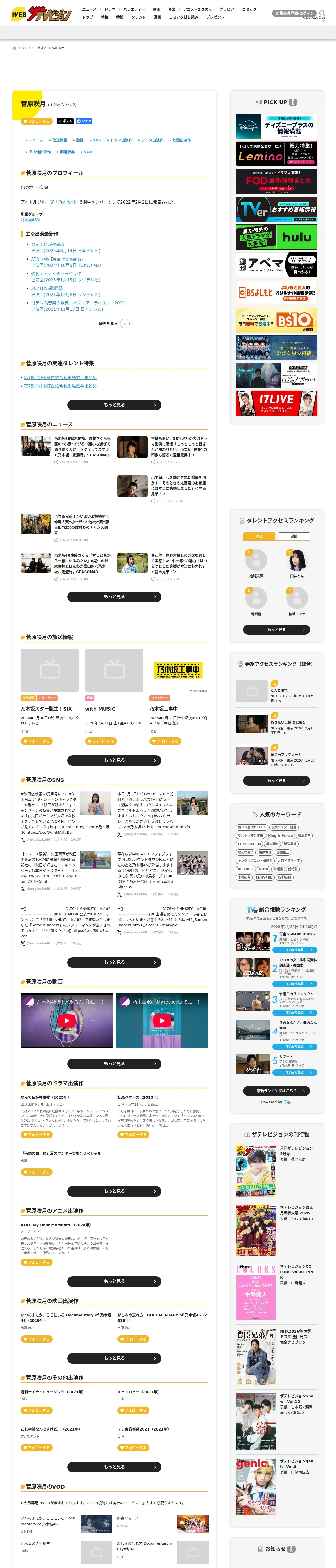Open あきない世傳 金と銀2 thumbnail in the program ranking
This screenshot has height=1568, width=336.
point(251,723)
